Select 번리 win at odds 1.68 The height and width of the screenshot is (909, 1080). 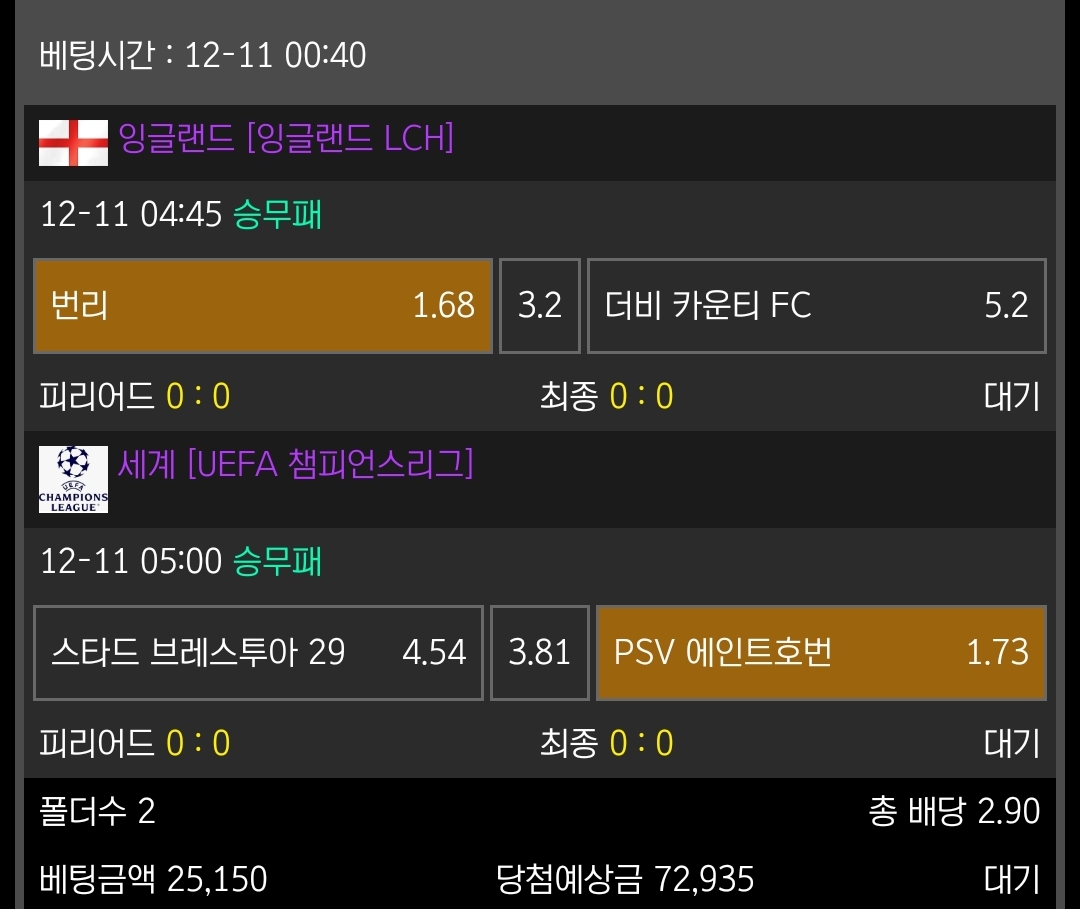263,306
